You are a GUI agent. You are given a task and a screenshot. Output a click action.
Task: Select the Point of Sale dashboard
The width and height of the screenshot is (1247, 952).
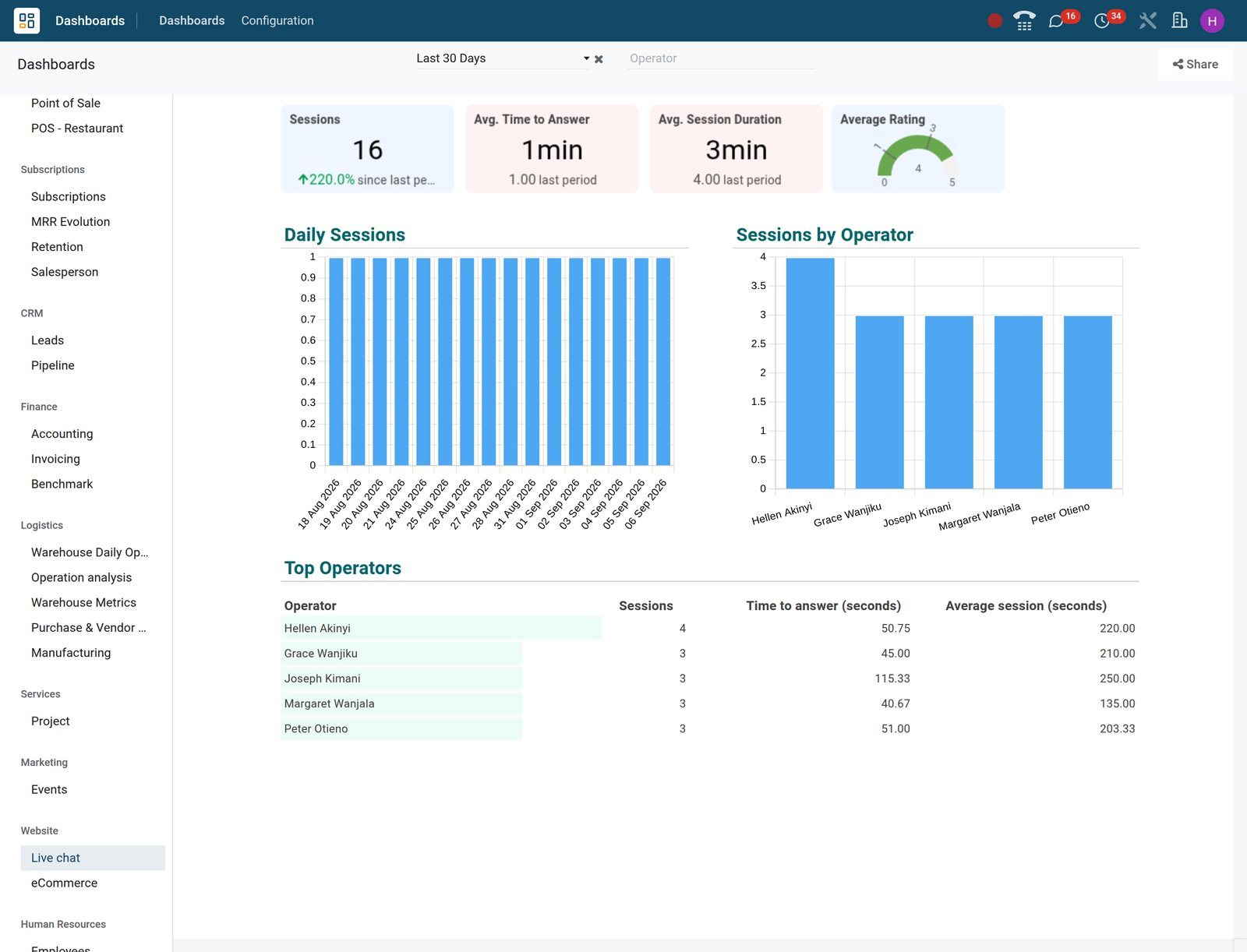tap(65, 103)
